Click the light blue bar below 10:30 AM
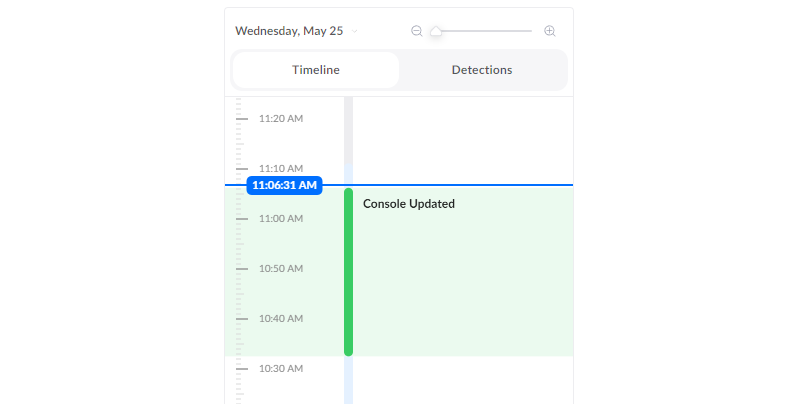 click(x=348, y=380)
